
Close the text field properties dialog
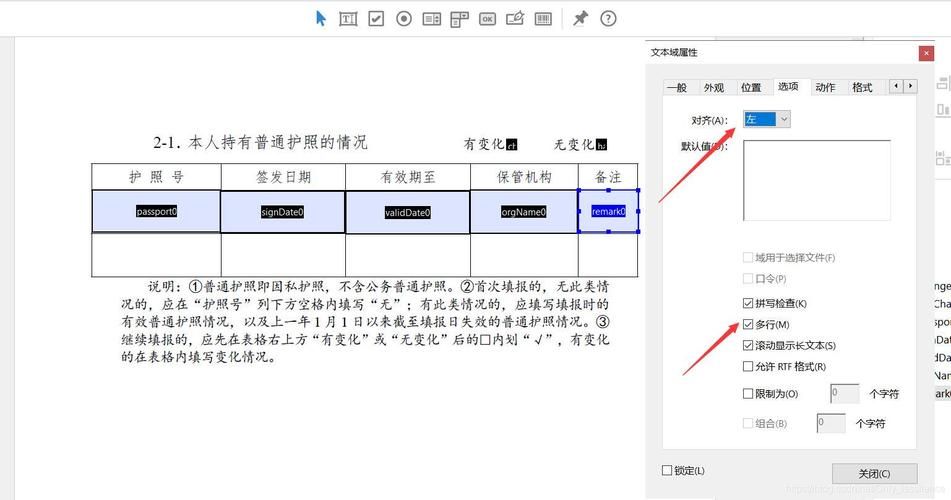tap(926, 53)
